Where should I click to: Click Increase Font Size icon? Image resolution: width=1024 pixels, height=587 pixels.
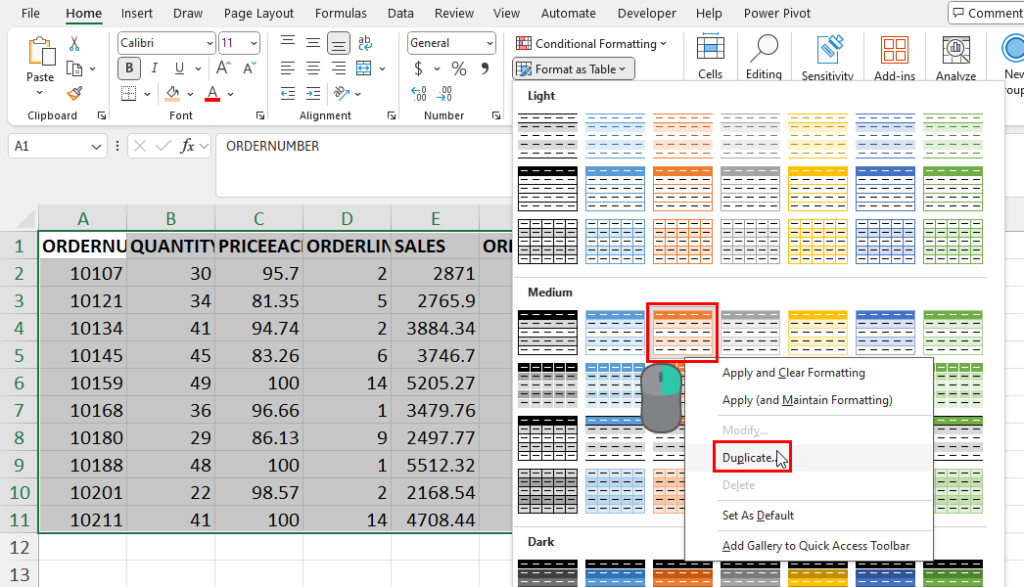tap(223, 68)
